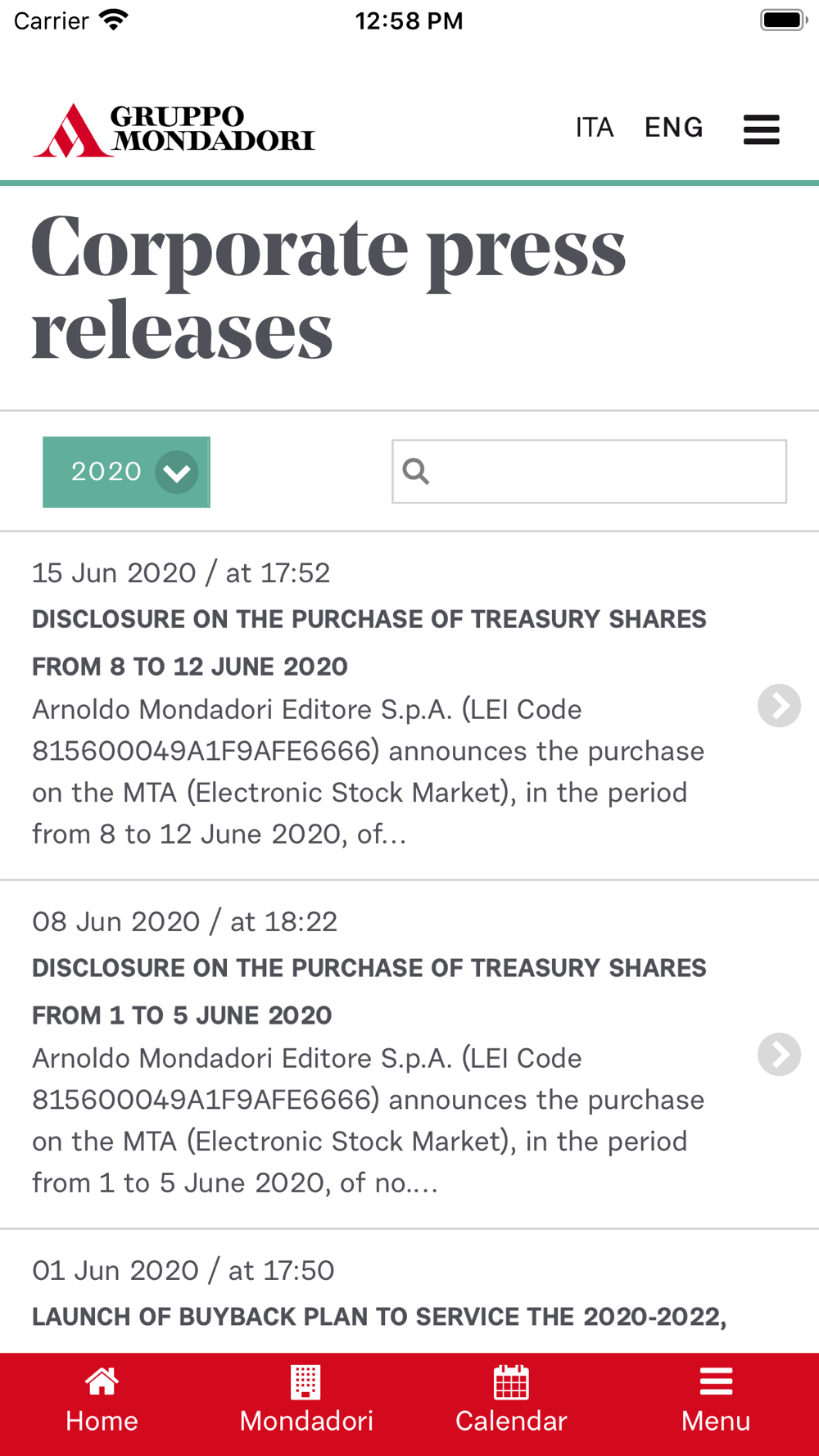Tap the search magnifier icon
Screen dimensions: 819x1456
[416, 471]
